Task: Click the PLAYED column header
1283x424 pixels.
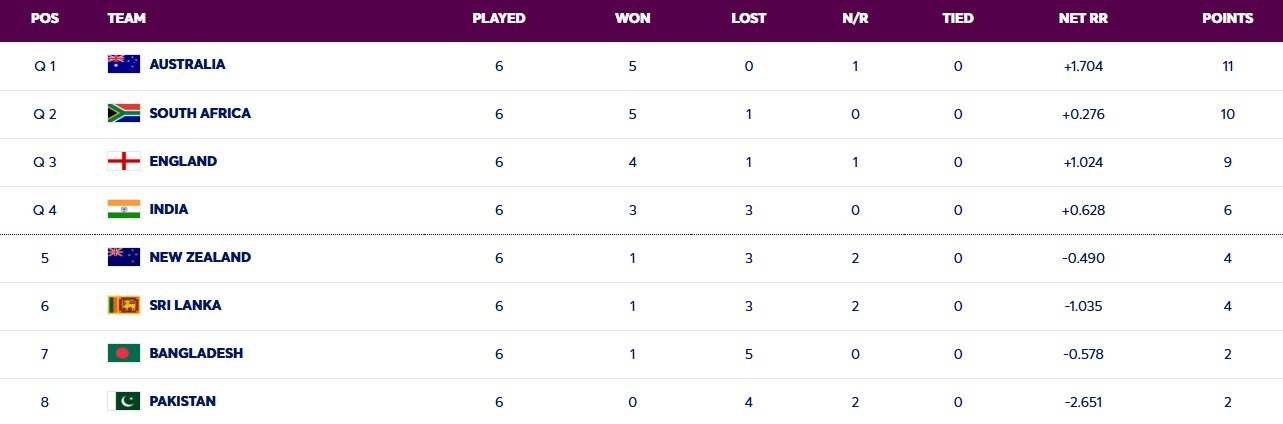Action: 498,18
